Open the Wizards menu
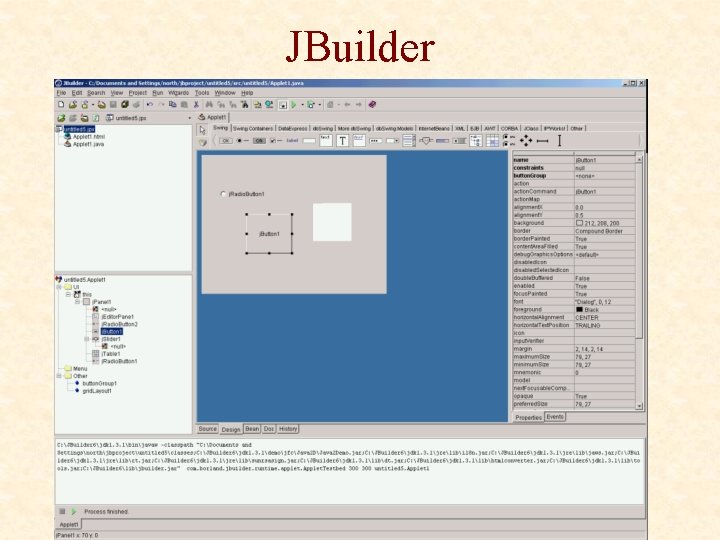This screenshot has height=540, width=720. point(179,93)
